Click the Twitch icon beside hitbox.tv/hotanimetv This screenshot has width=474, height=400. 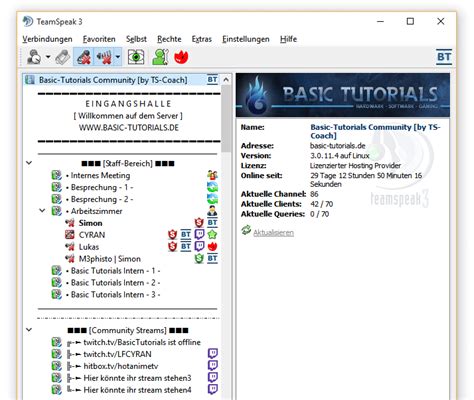coord(213,366)
